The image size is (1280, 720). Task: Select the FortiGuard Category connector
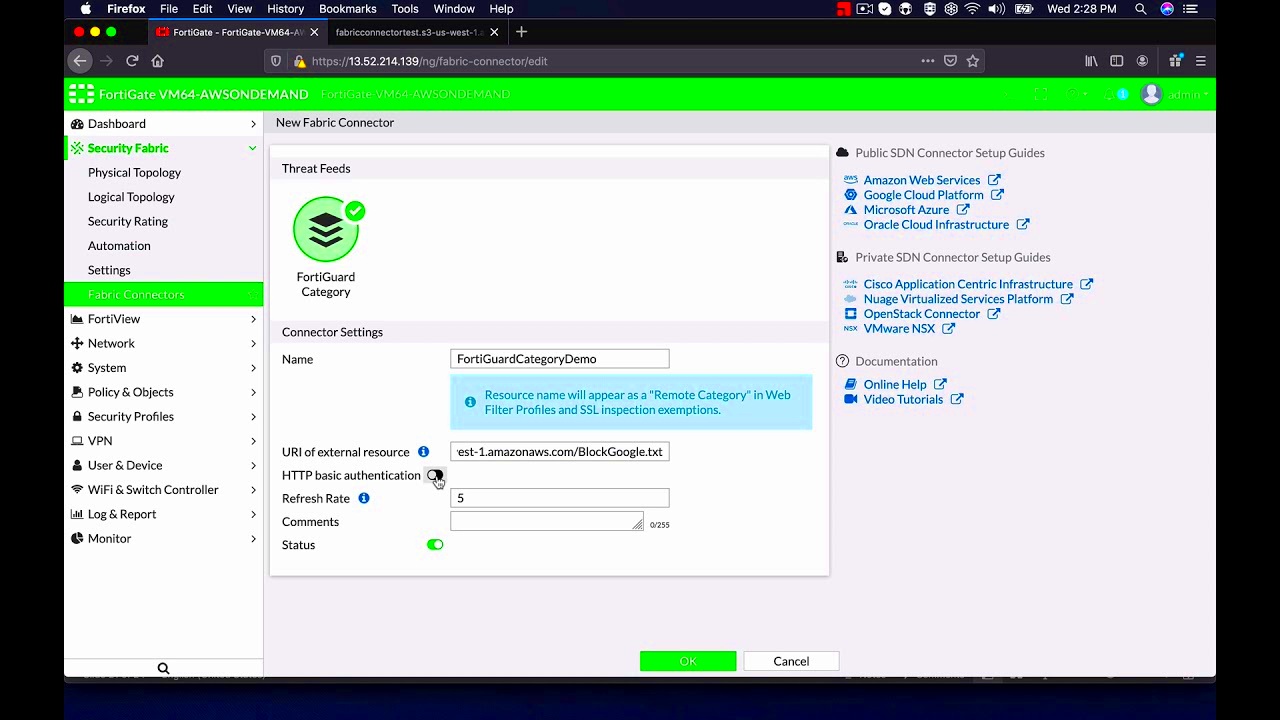coord(327,228)
